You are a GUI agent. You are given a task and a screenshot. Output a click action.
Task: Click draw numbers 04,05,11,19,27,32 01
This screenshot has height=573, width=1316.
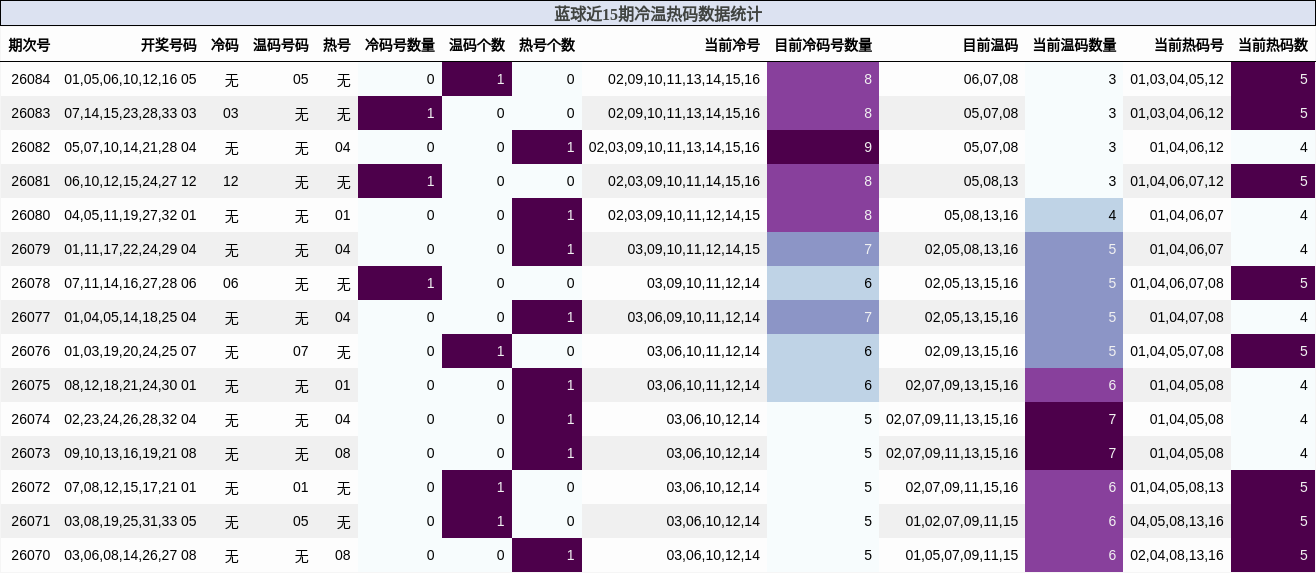130,215
